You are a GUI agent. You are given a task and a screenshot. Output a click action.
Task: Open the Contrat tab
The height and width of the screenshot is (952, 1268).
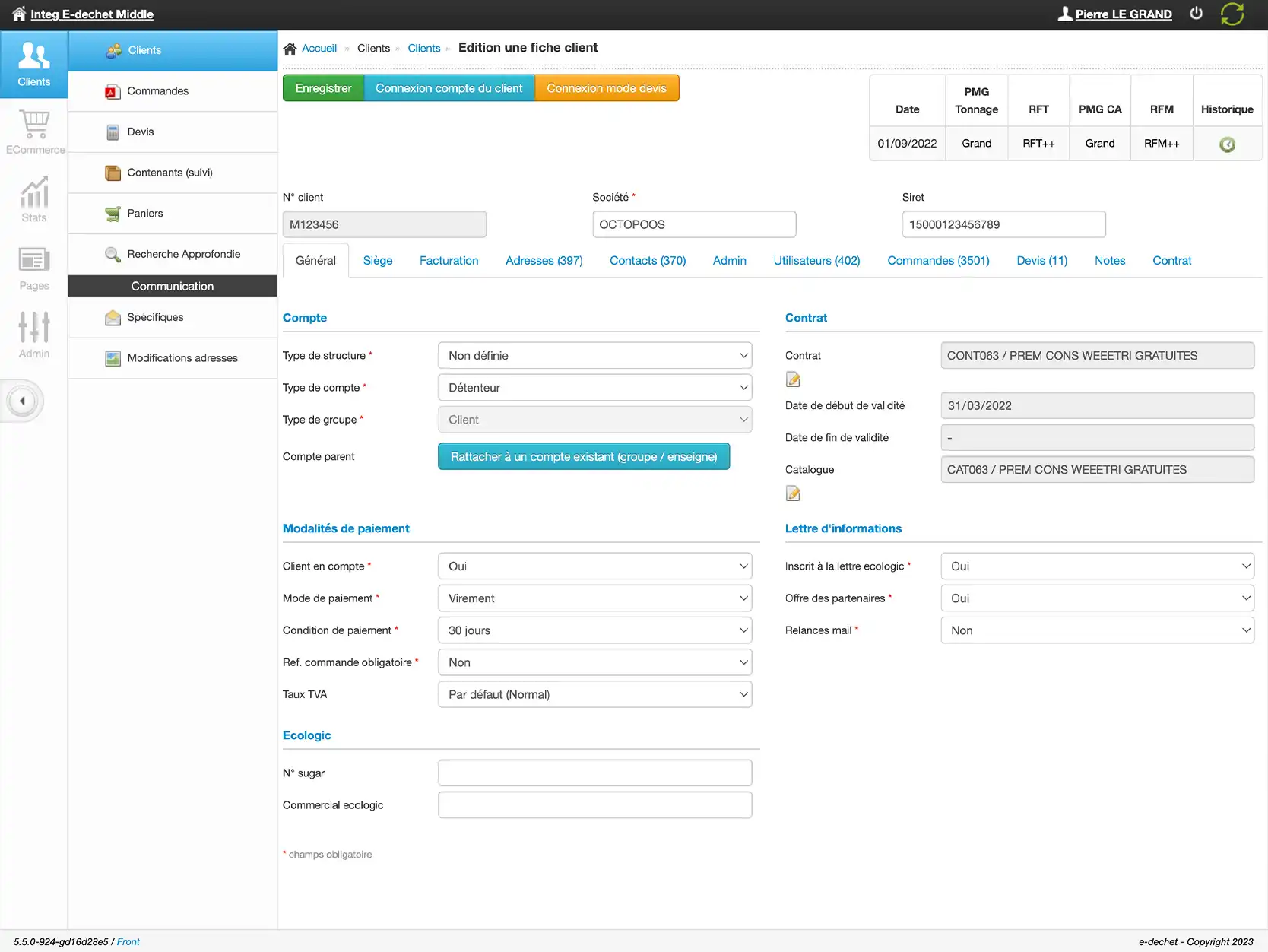coord(1171,260)
